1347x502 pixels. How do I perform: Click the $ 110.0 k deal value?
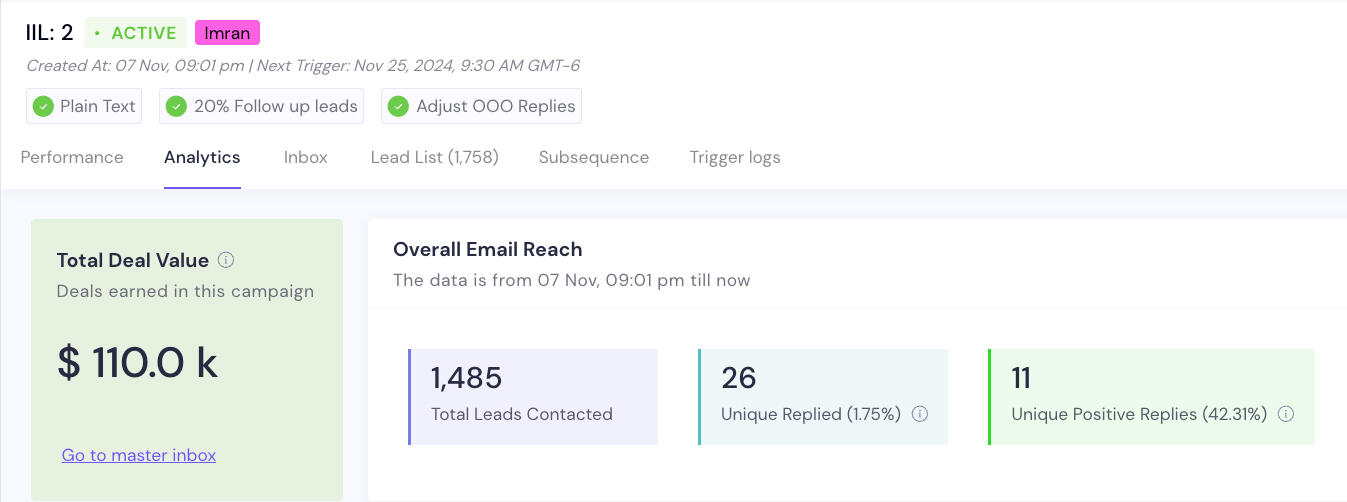[137, 363]
